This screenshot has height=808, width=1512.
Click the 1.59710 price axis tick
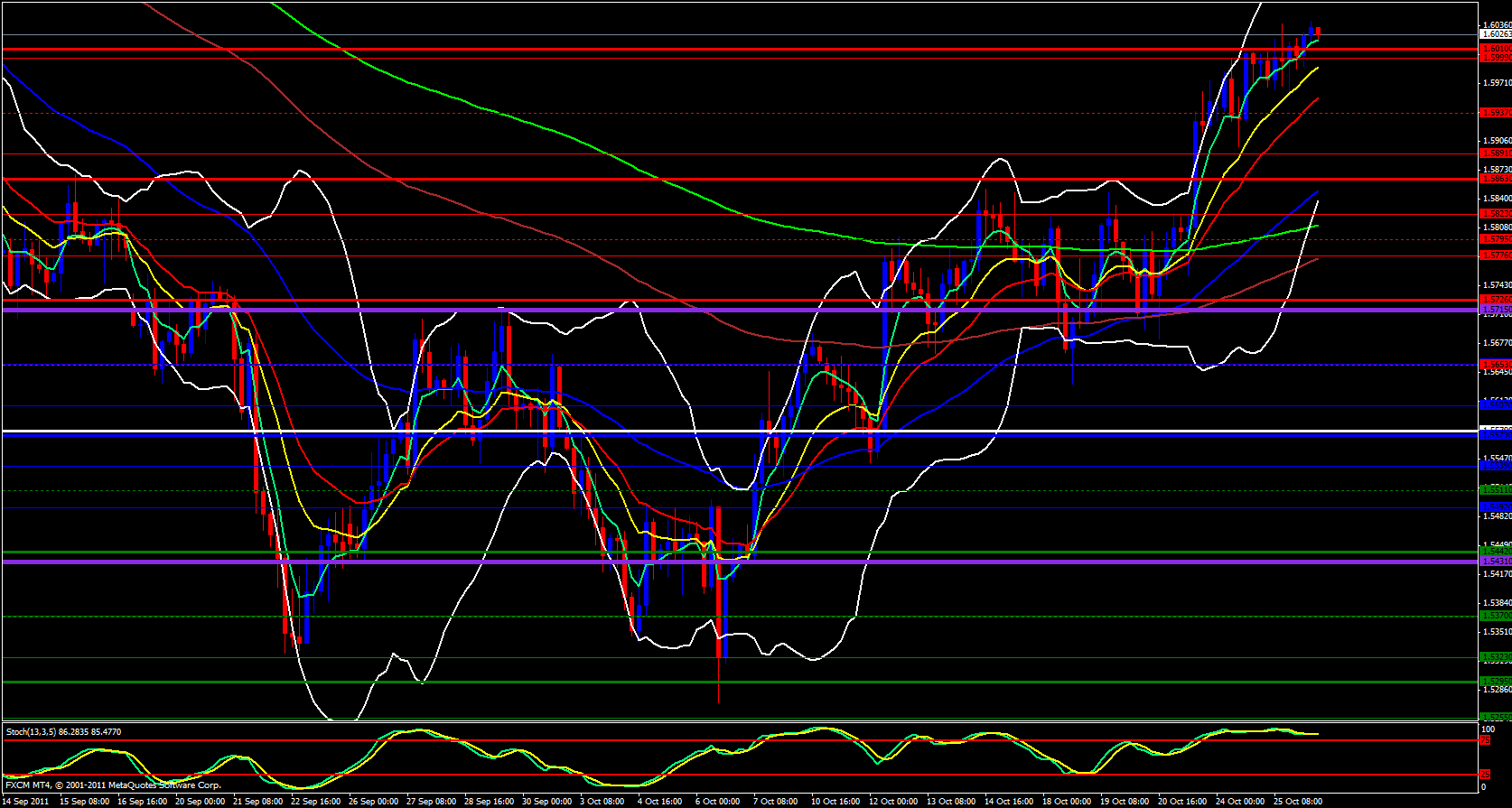(x=1495, y=83)
